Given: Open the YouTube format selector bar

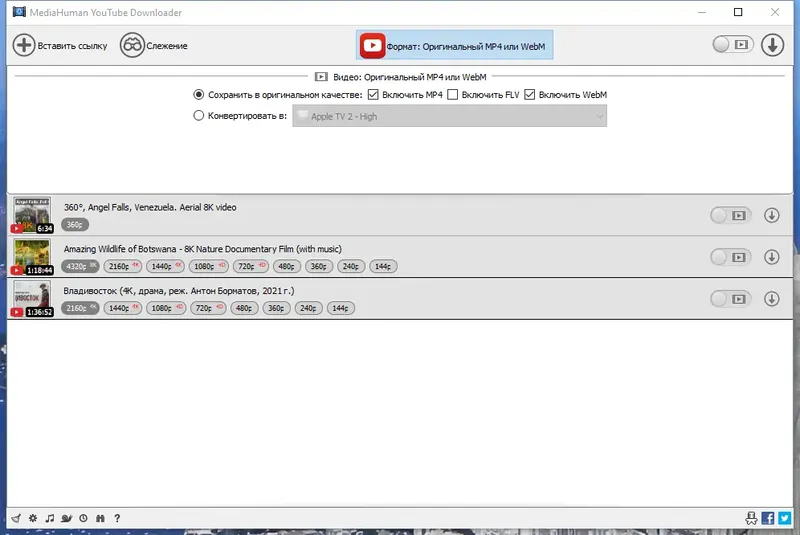Looking at the screenshot, I should point(454,45).
